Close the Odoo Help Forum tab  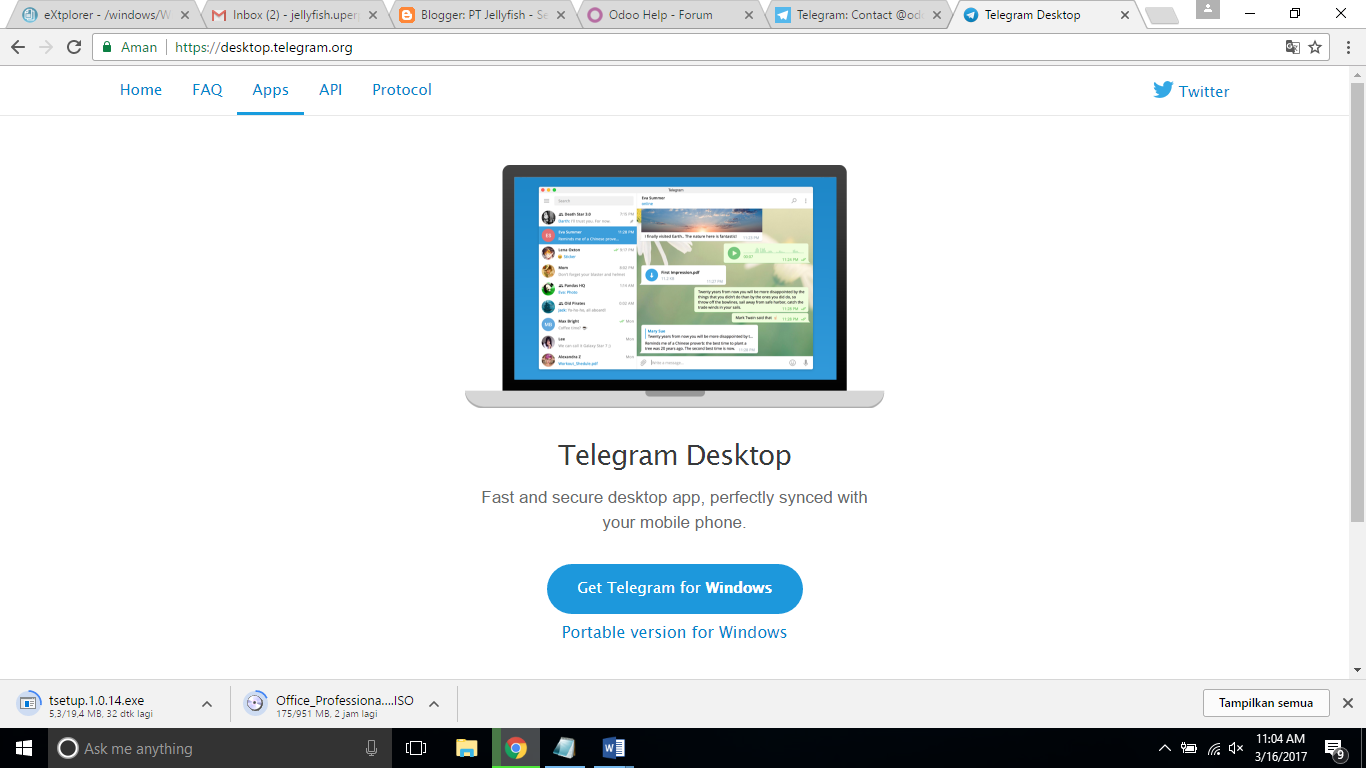[x=749, y=15]
